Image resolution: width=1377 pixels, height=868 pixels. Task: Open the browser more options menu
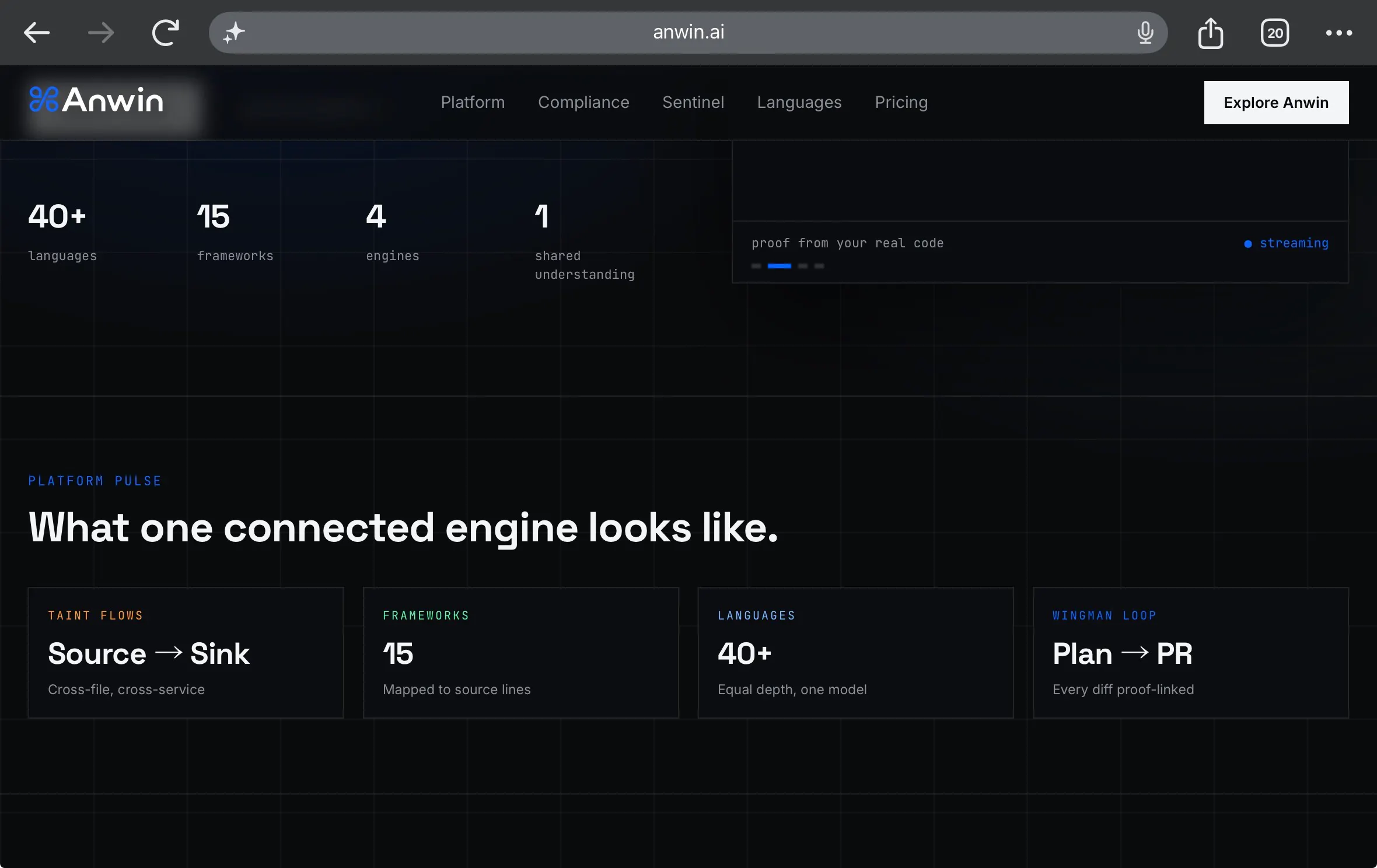click(1339, 33)
